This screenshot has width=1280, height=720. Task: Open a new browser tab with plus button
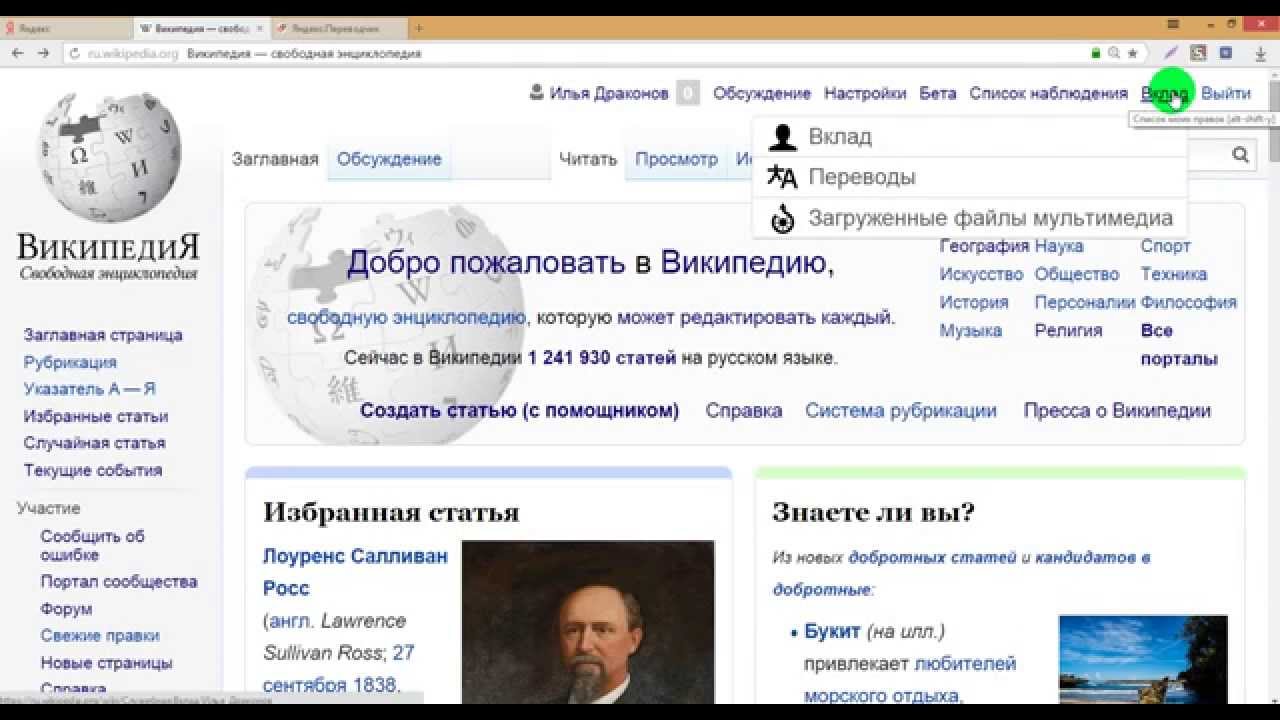(x=419, y=28)
